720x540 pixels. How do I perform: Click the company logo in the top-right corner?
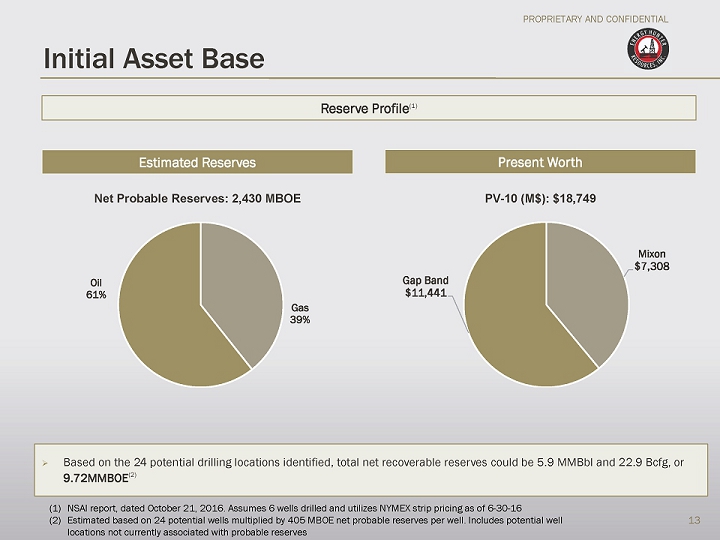(x=650, y=58)
